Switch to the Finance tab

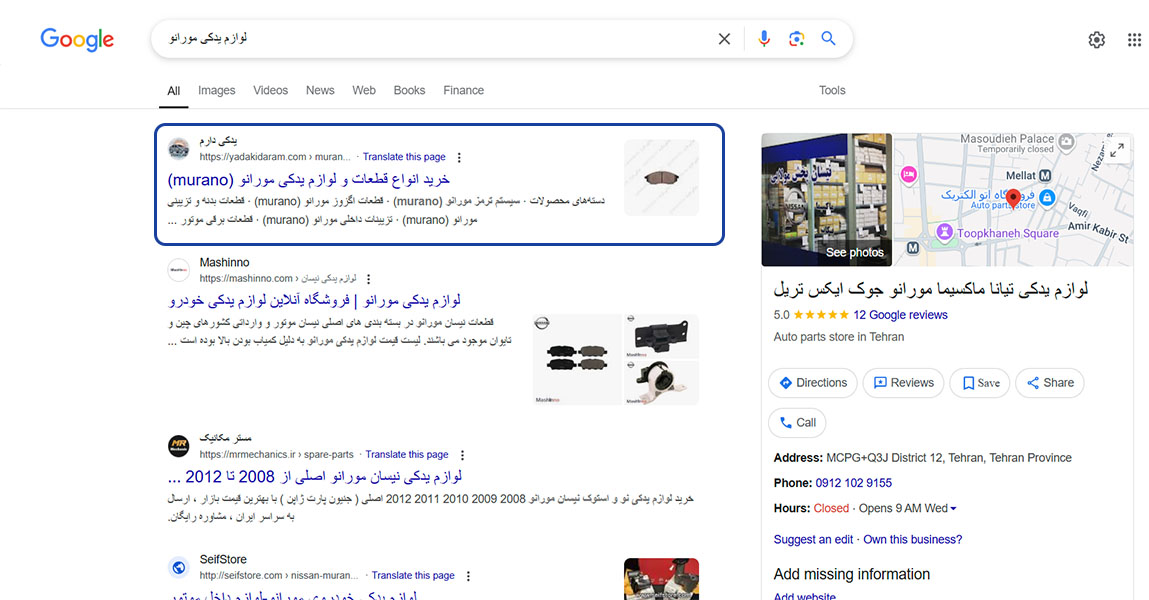coord(463,90)
